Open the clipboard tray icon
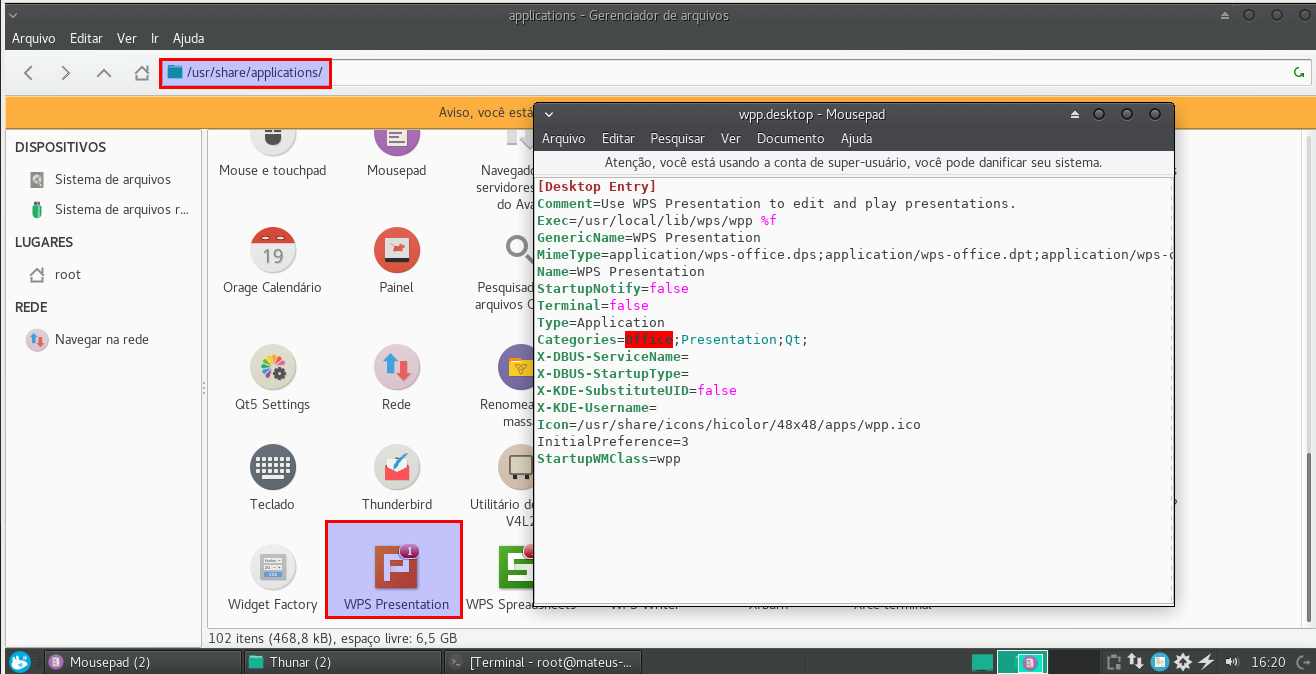The image size is (1316, 674). 1113,662
